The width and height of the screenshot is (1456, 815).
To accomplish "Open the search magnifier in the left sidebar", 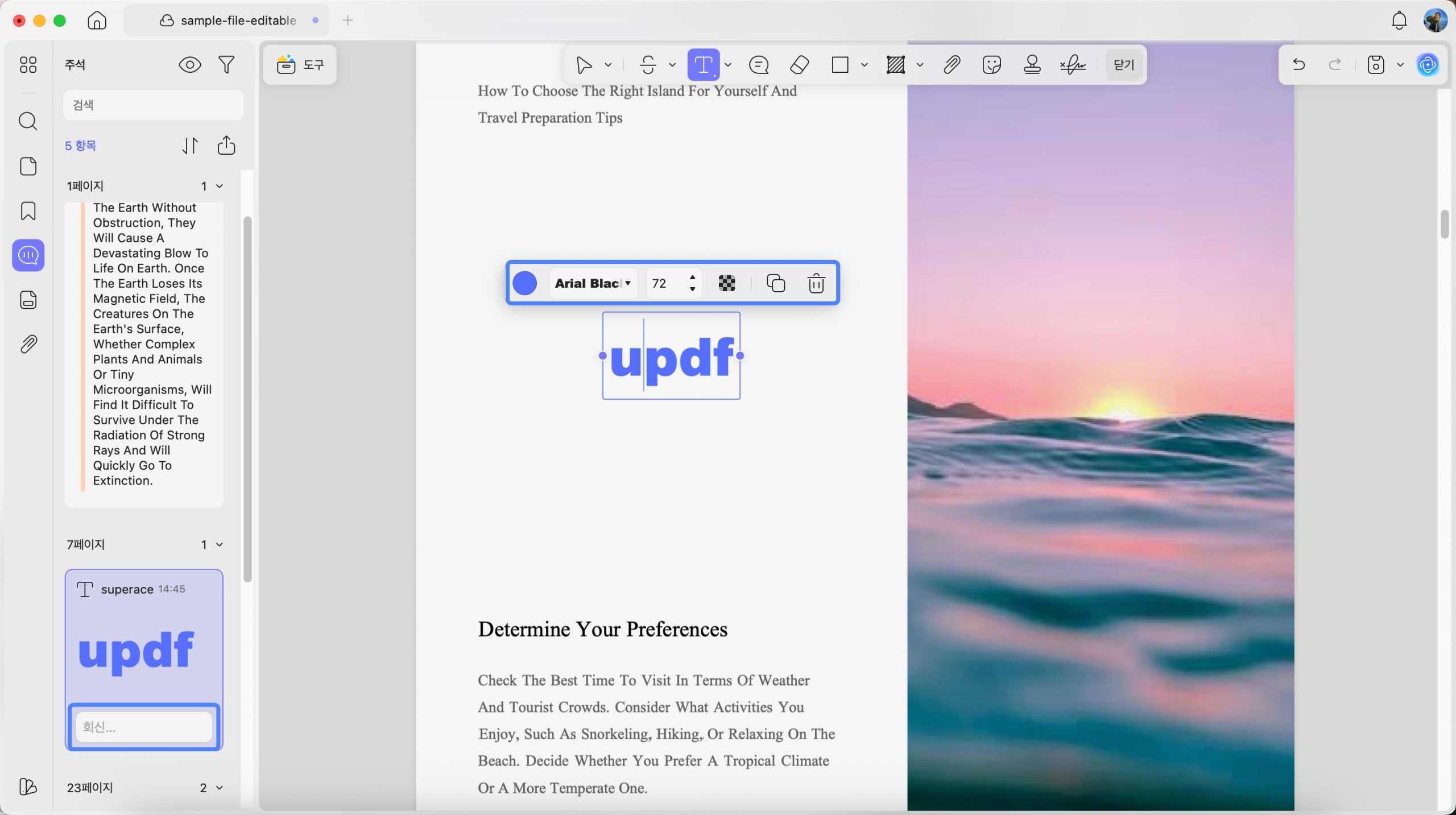I will (x=28, y=121).
